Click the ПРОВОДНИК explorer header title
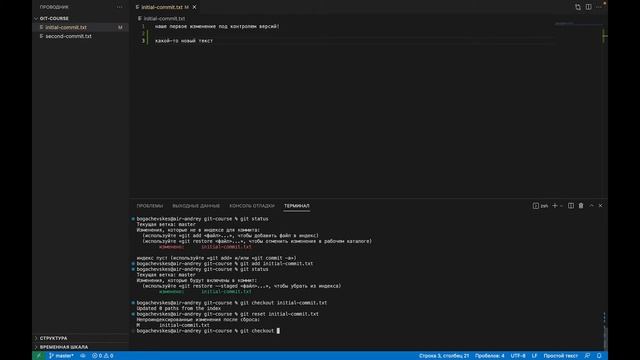Image resolution: width=640 pixels, height=360 pixels. point(54,7)
